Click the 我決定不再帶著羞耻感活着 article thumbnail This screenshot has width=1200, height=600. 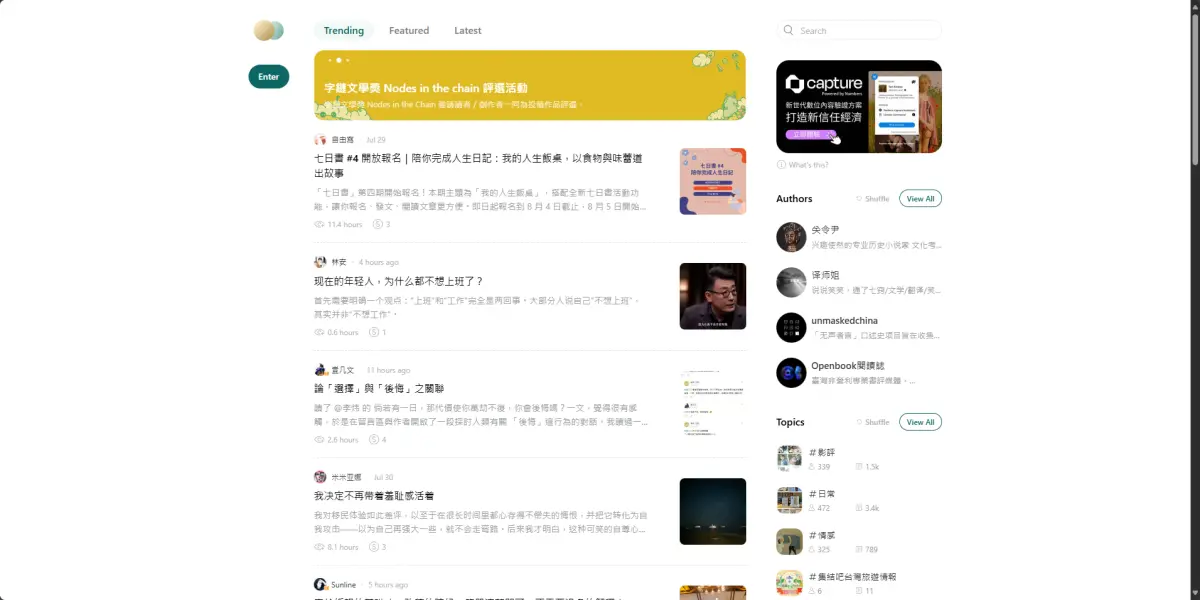(713, 511)
